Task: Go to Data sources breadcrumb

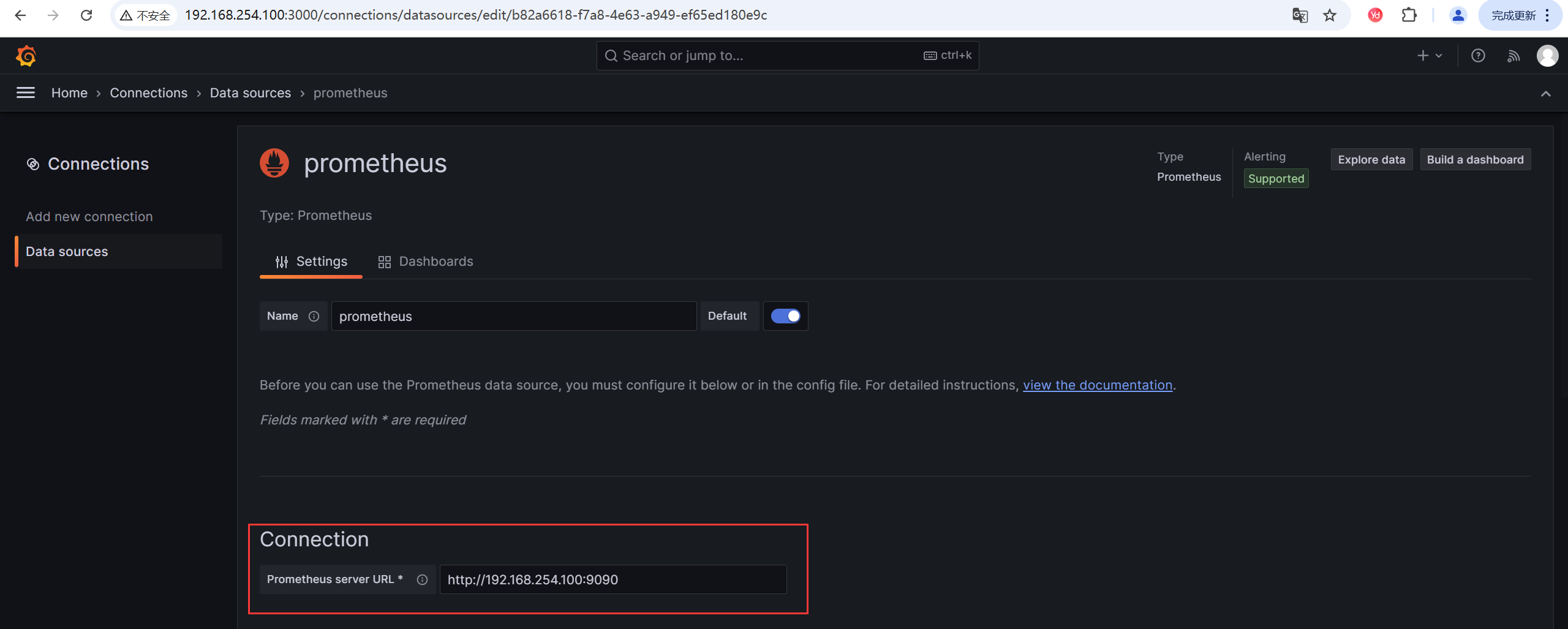Action: point(251,92)
